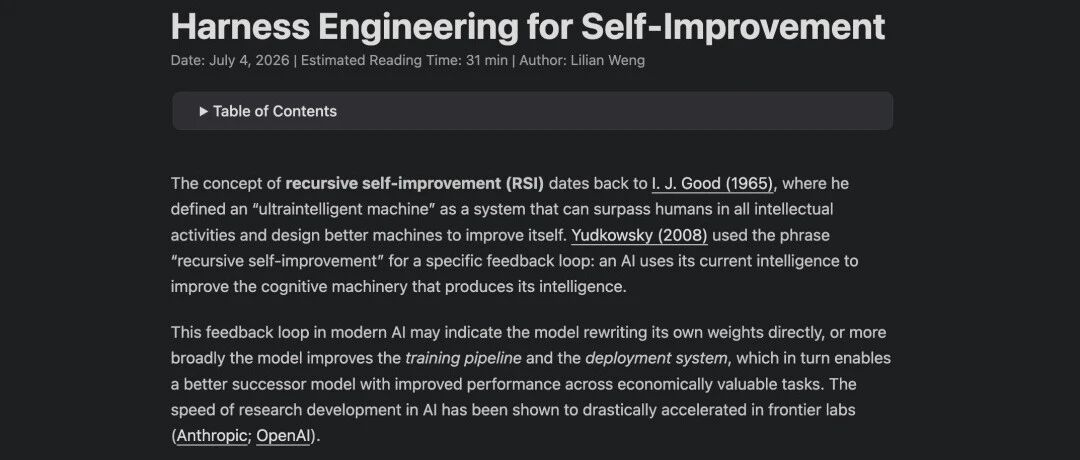The height and width of the screenshot is (460, 1080).
Task: Visit the OpenAI link at paragraph end
Action: [284, 436]
